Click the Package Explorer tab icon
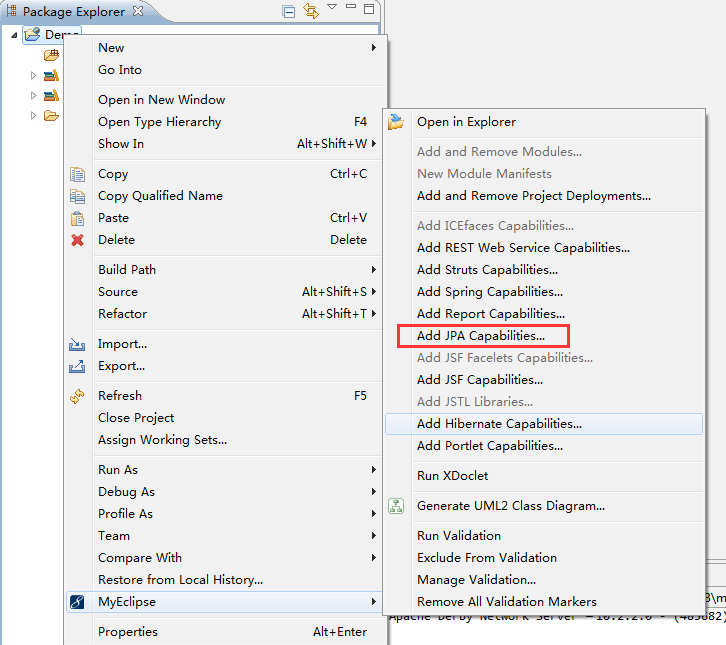Image resolution: width=726 pixels, height=645 pixels. tap(12, 11)
